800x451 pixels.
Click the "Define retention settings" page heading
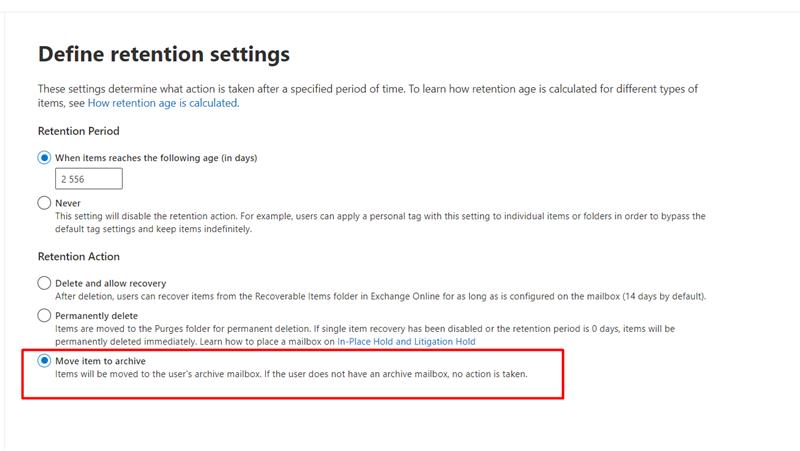click(163, 54)
